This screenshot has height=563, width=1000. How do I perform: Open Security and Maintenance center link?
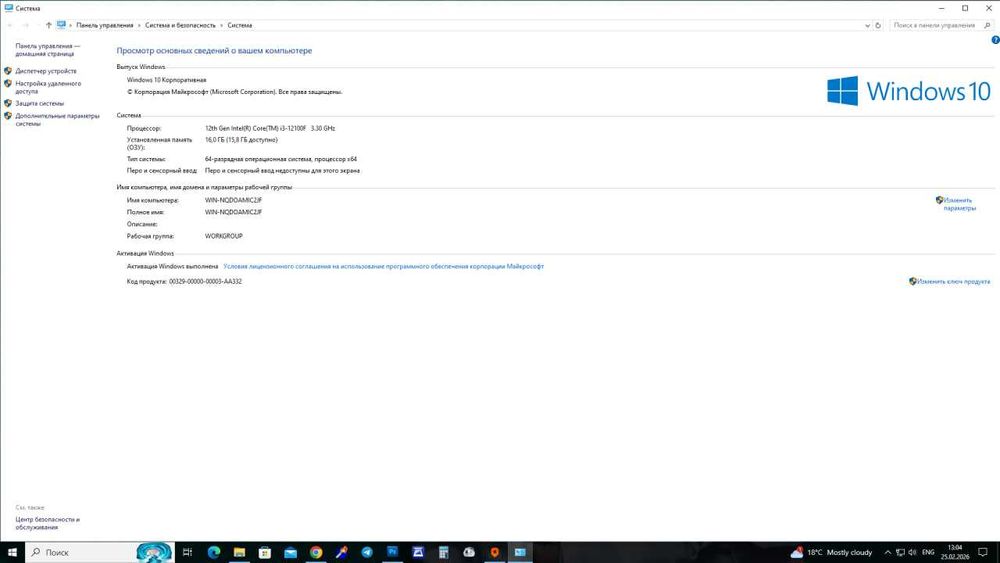pyautogui.click(x=47, y=523)
